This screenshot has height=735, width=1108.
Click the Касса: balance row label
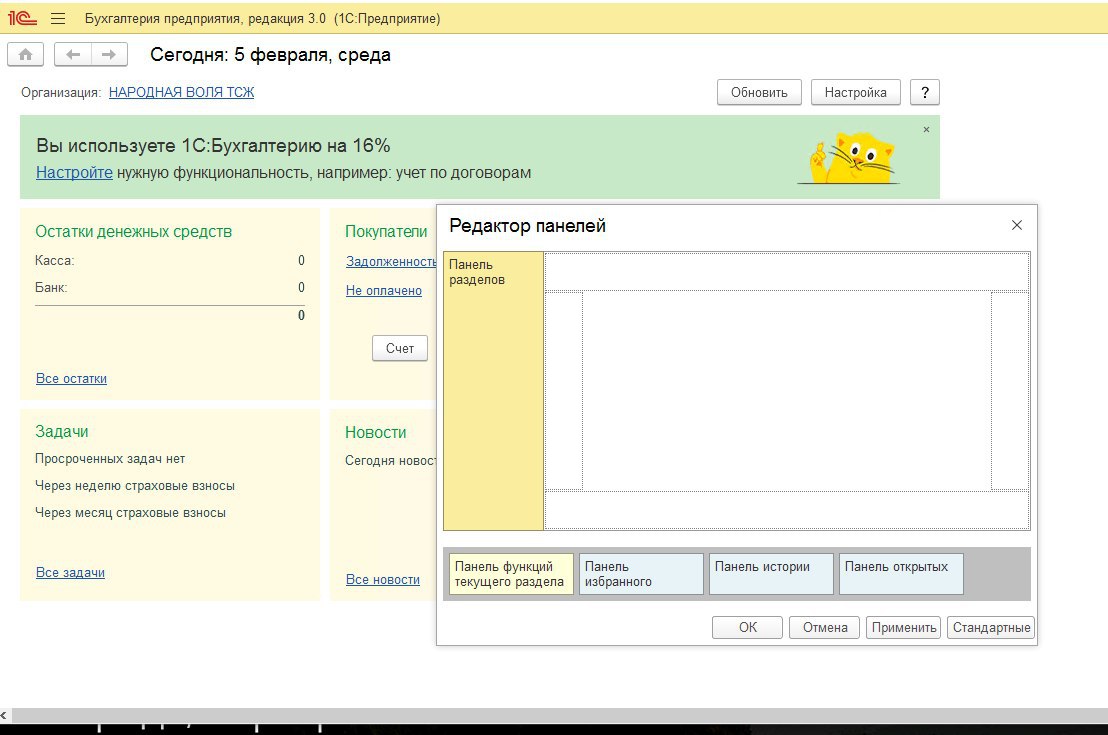coord(54,261)
